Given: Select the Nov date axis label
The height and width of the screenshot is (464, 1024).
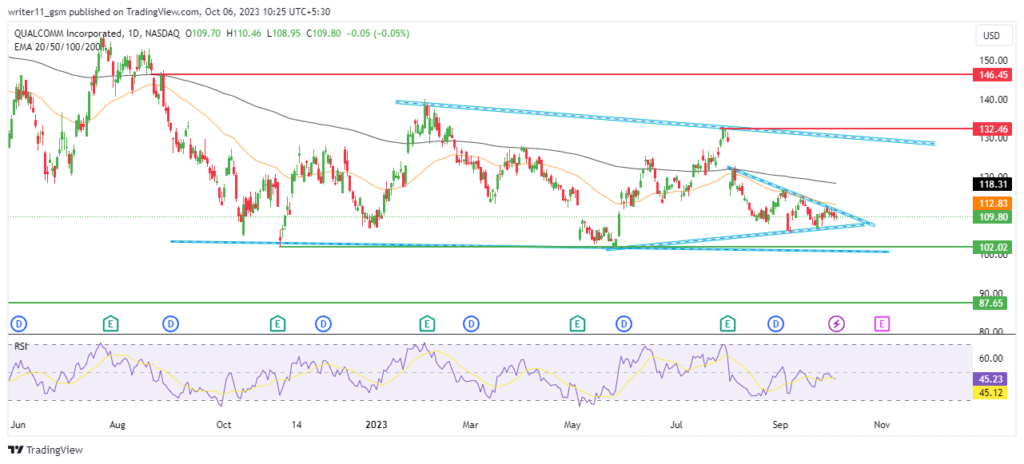Looking at the screenshot, I should click(x=882, y=425).
